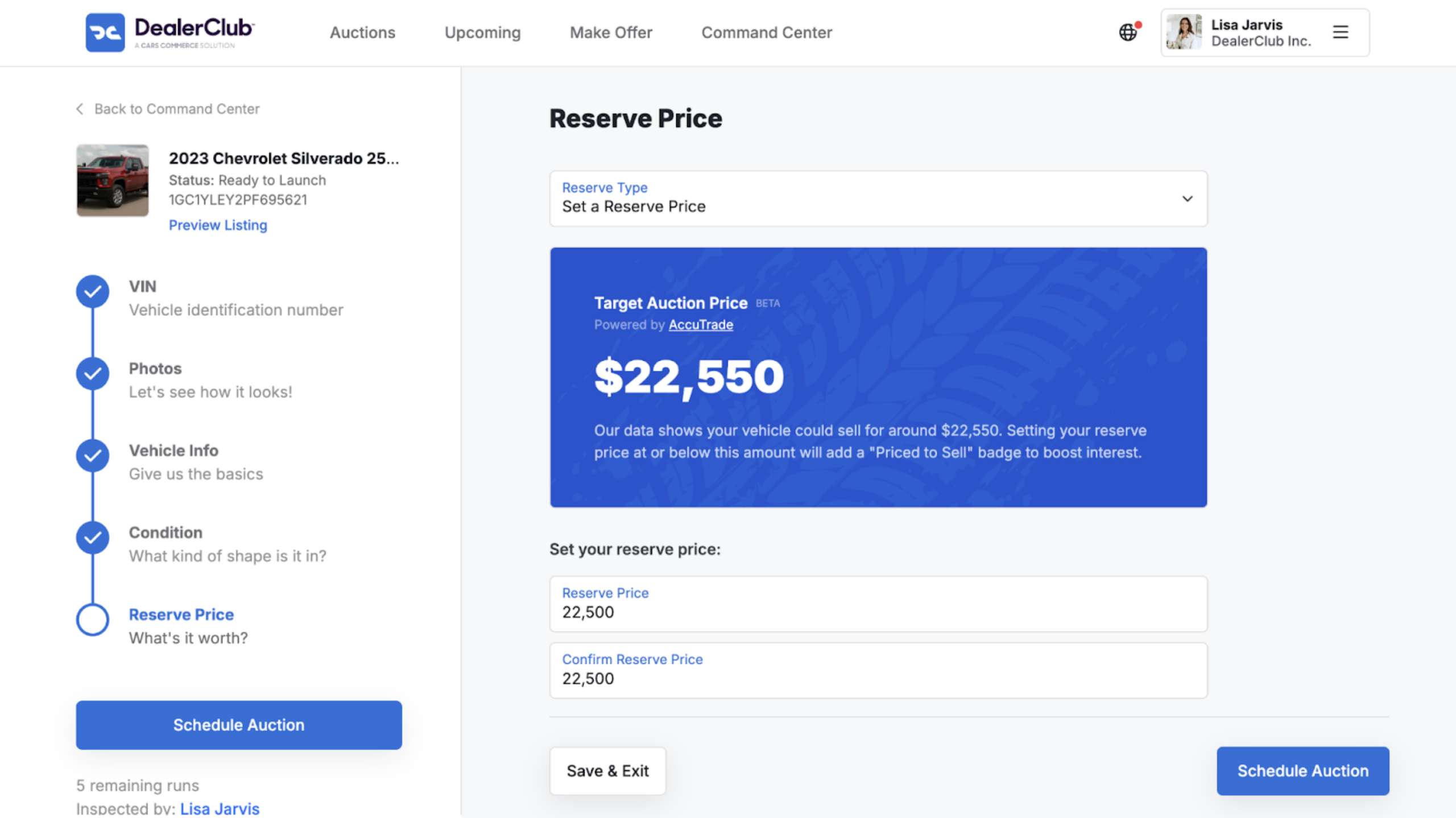Screen dimensions: 1456x818
Task: Select the VIN step checkmark circle
Action: click(x=93, y=292)
